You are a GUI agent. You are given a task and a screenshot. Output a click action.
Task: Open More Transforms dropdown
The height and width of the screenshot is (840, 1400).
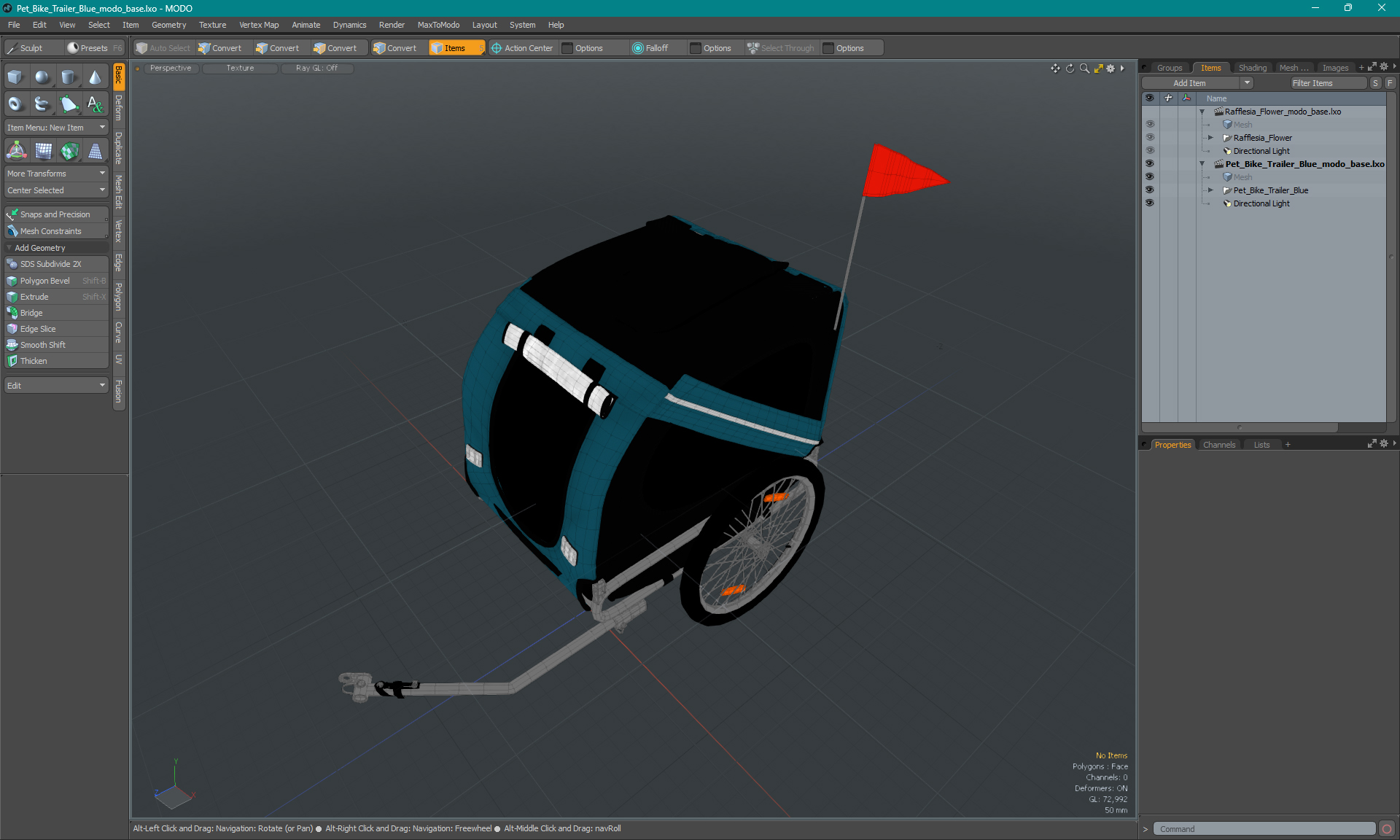point(56,174)
